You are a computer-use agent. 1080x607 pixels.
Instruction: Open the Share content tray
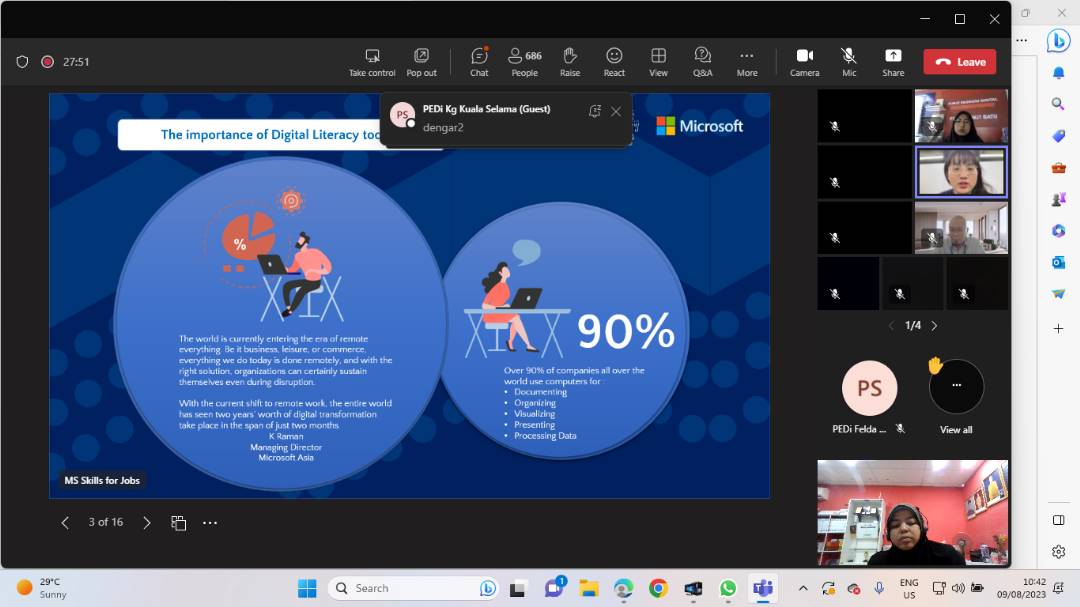[893, 62]
